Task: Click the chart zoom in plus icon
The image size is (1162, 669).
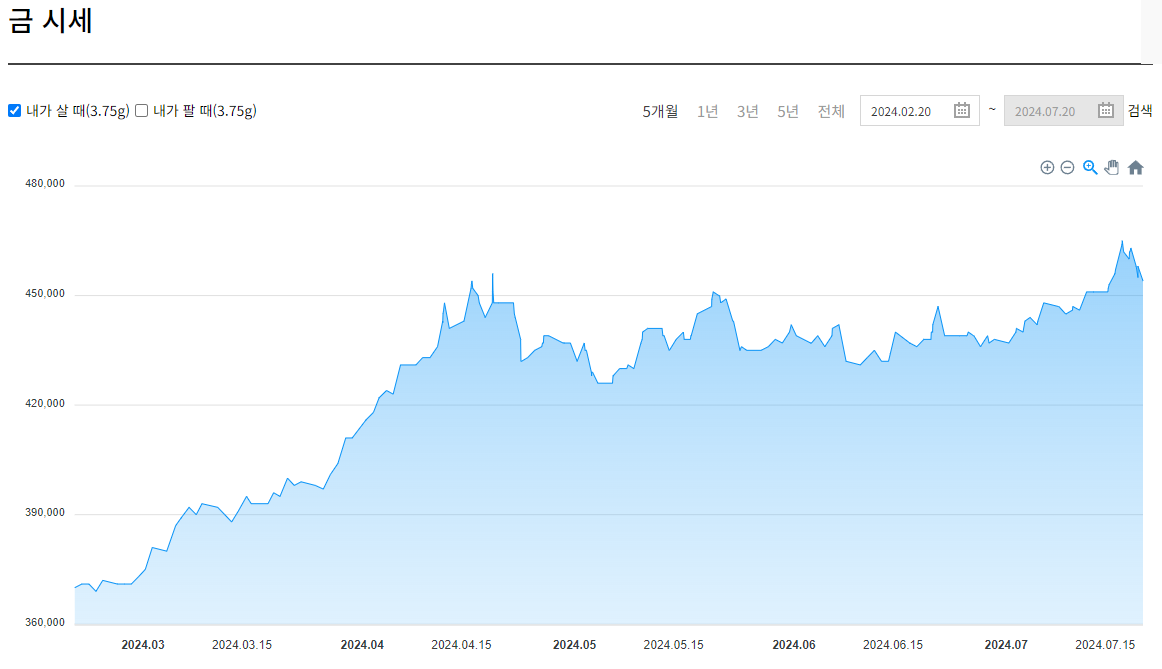Action: tap(1047, 167)
